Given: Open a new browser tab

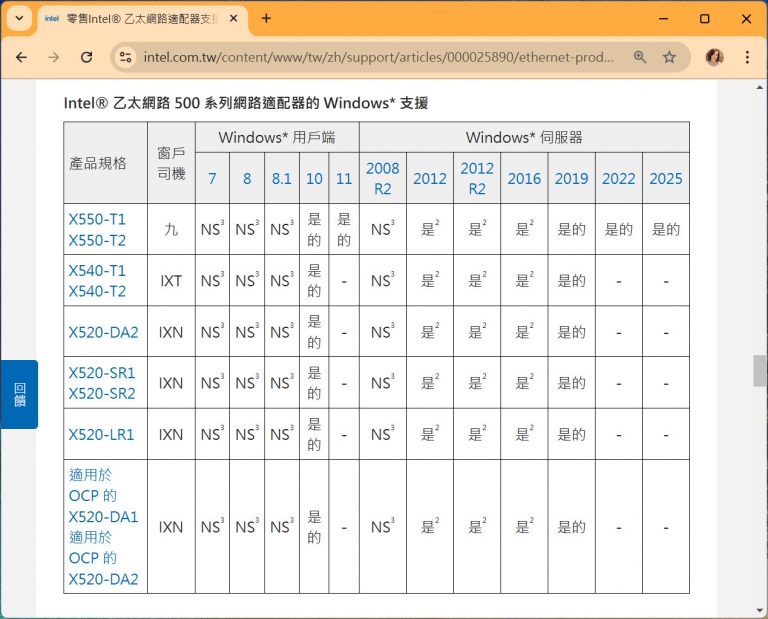Looking at the screenshot, I should tap(266, 19).
